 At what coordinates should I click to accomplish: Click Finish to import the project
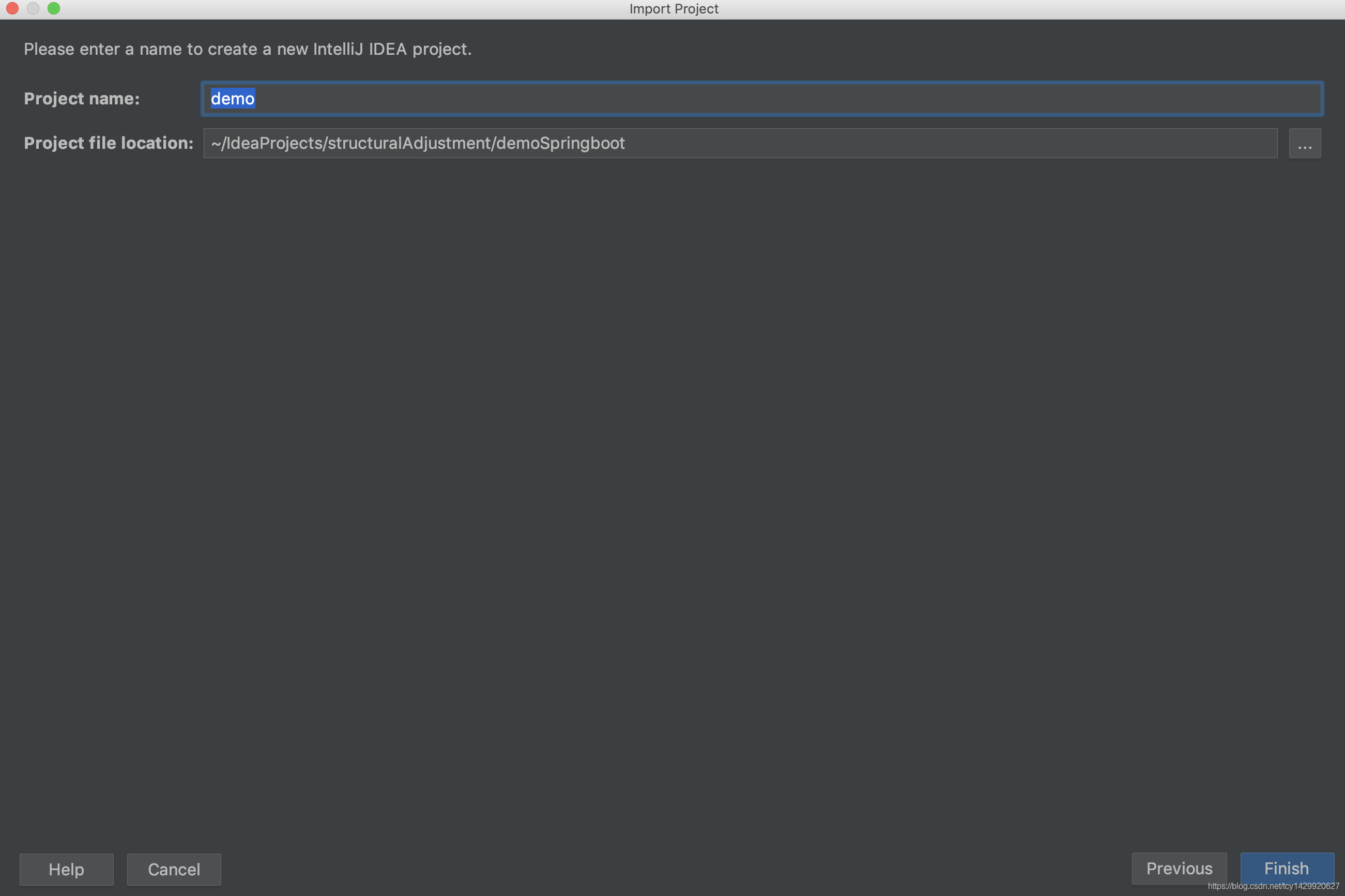coord(1287,868)
